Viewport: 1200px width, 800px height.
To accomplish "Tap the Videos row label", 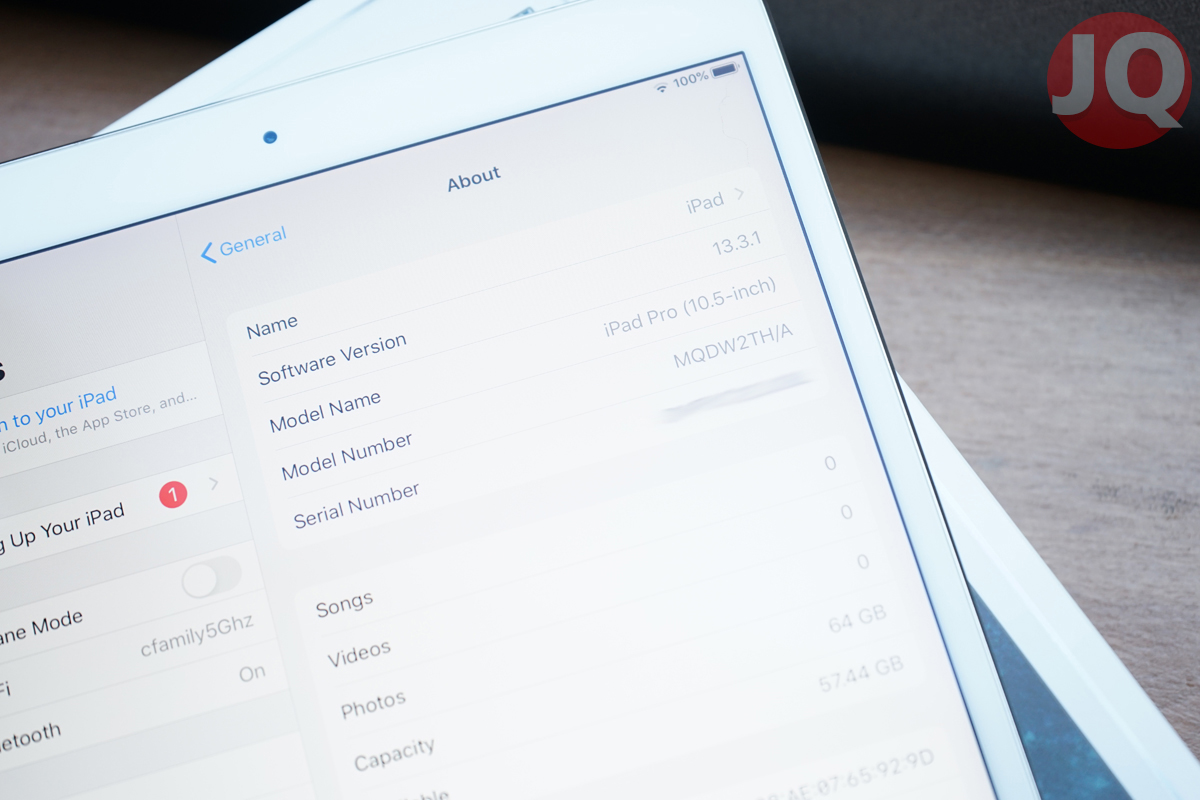I will [x=359, y=653].
